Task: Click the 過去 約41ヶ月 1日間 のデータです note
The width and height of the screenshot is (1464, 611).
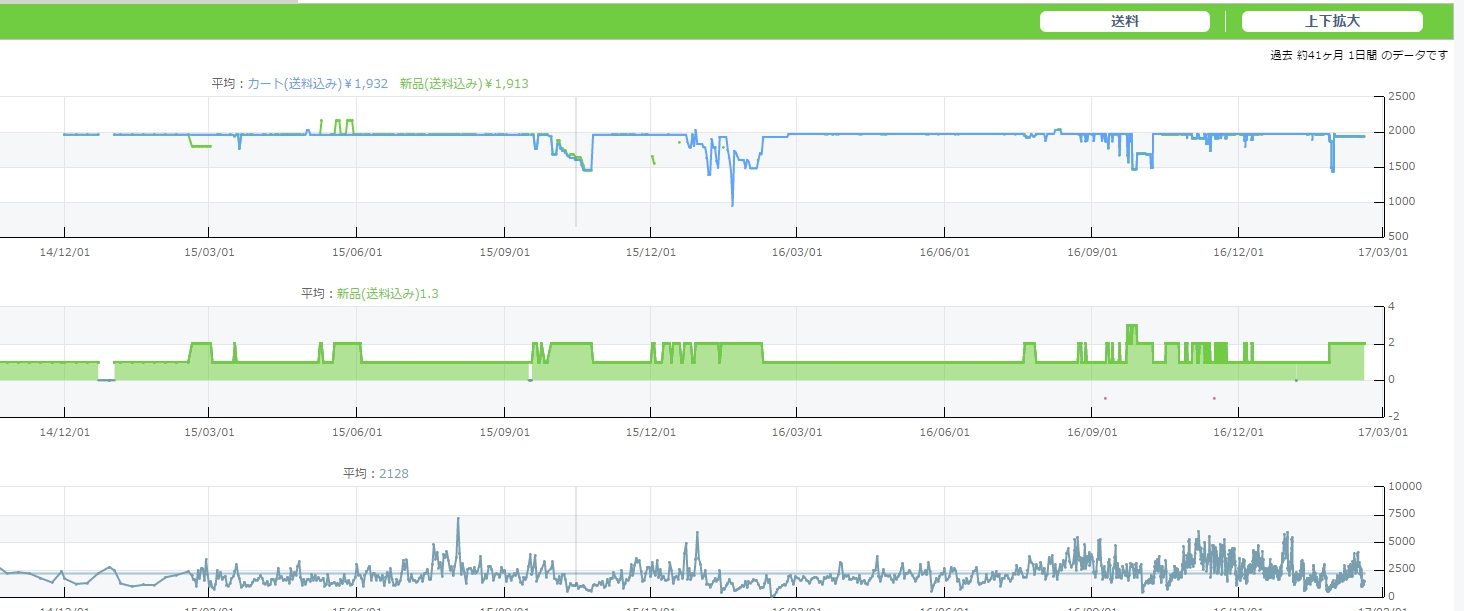Action: pyautogui.click(x=1359, y=56)
